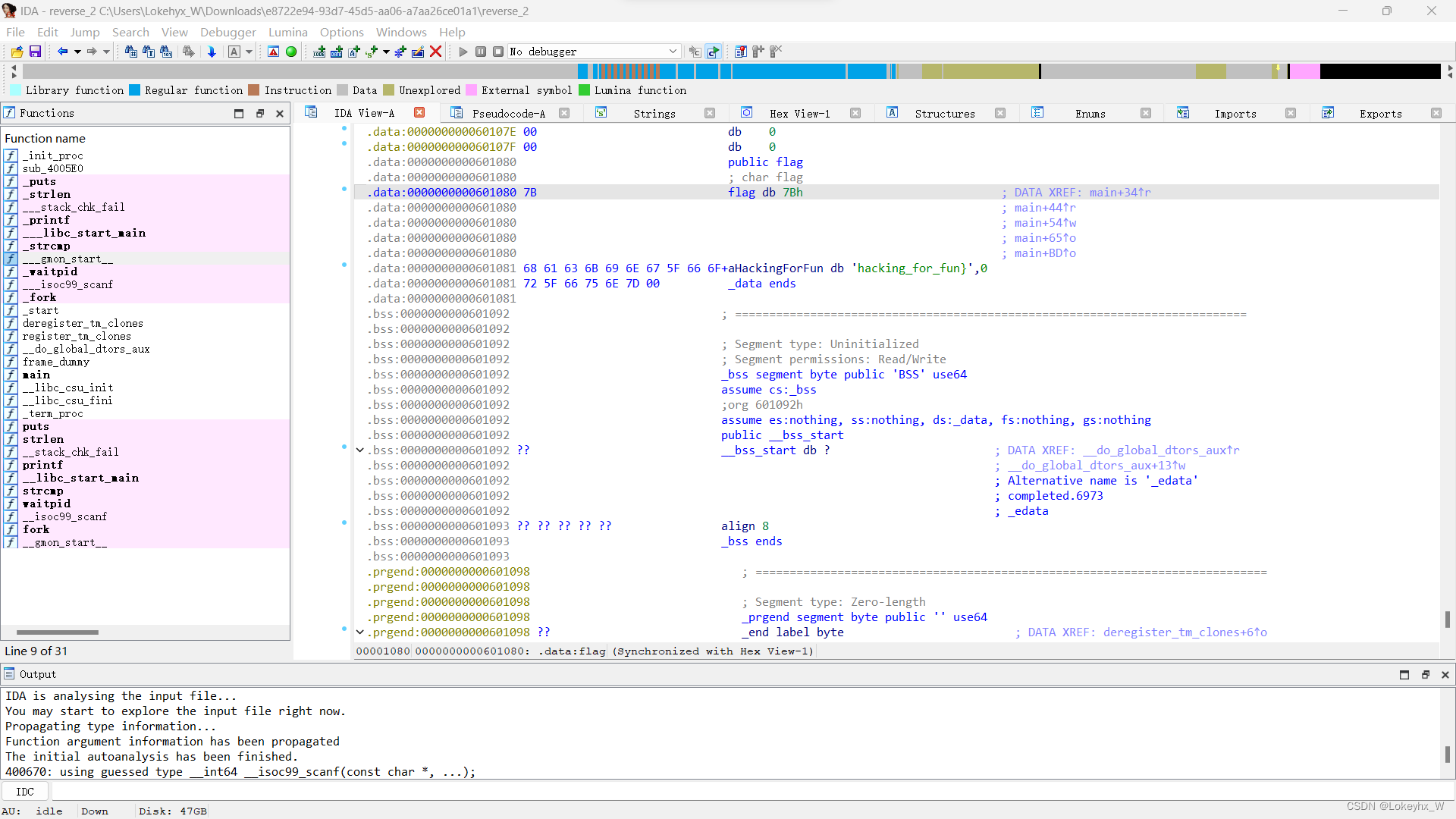Select main in the Functions list

[35, 375]
